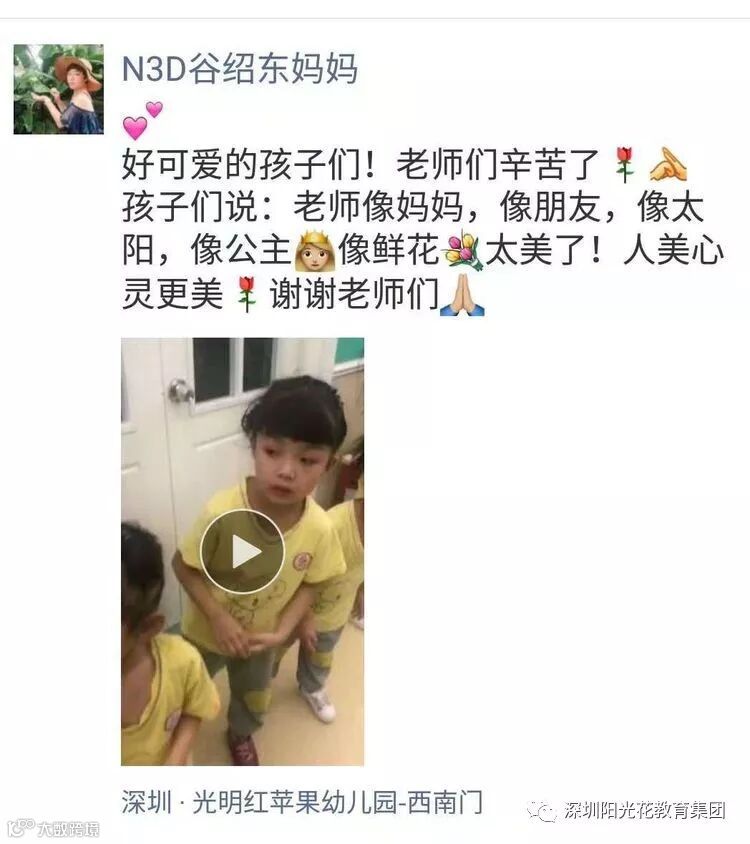The height and width of the screenshot is (844, 750).
Task: Click the princess crown emoji
Action: (315, 251)
